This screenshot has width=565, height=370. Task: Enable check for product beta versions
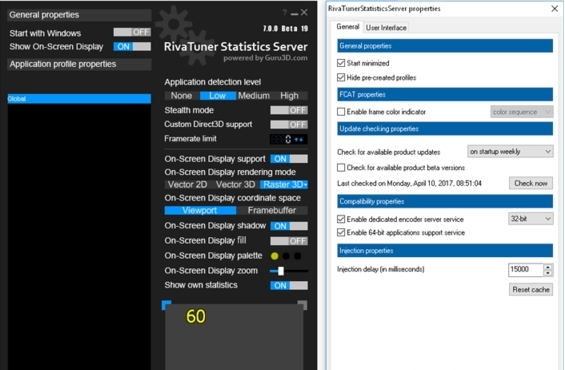[x=341, y=168]
